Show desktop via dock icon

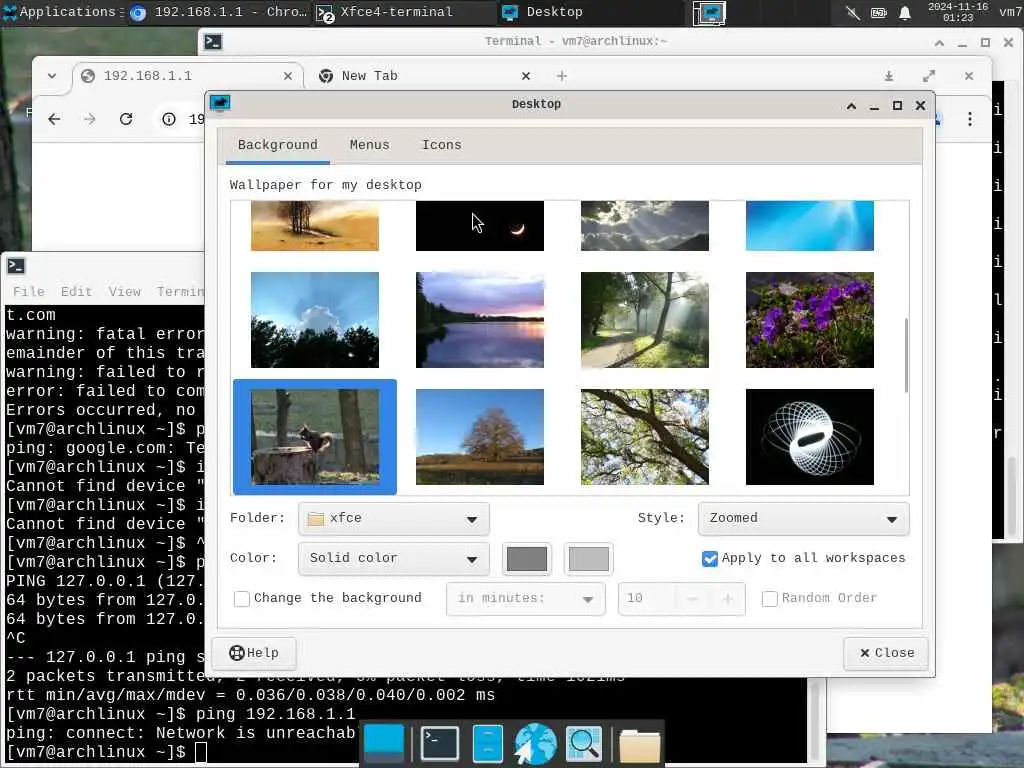tap(383, 743)
